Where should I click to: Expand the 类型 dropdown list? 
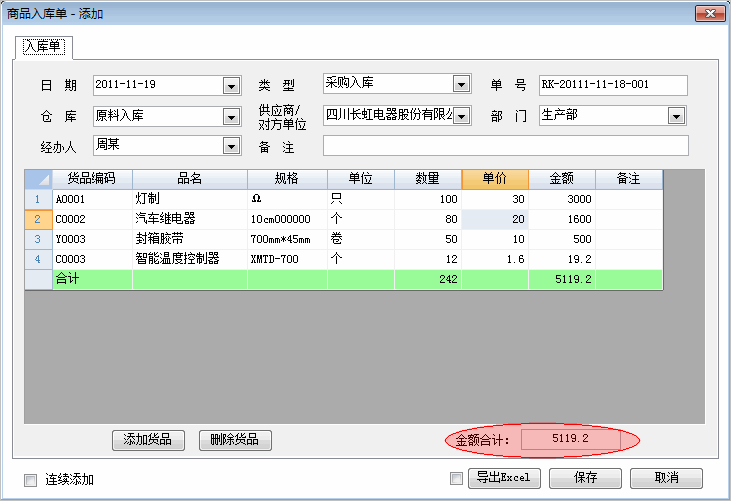click(461, 84)
